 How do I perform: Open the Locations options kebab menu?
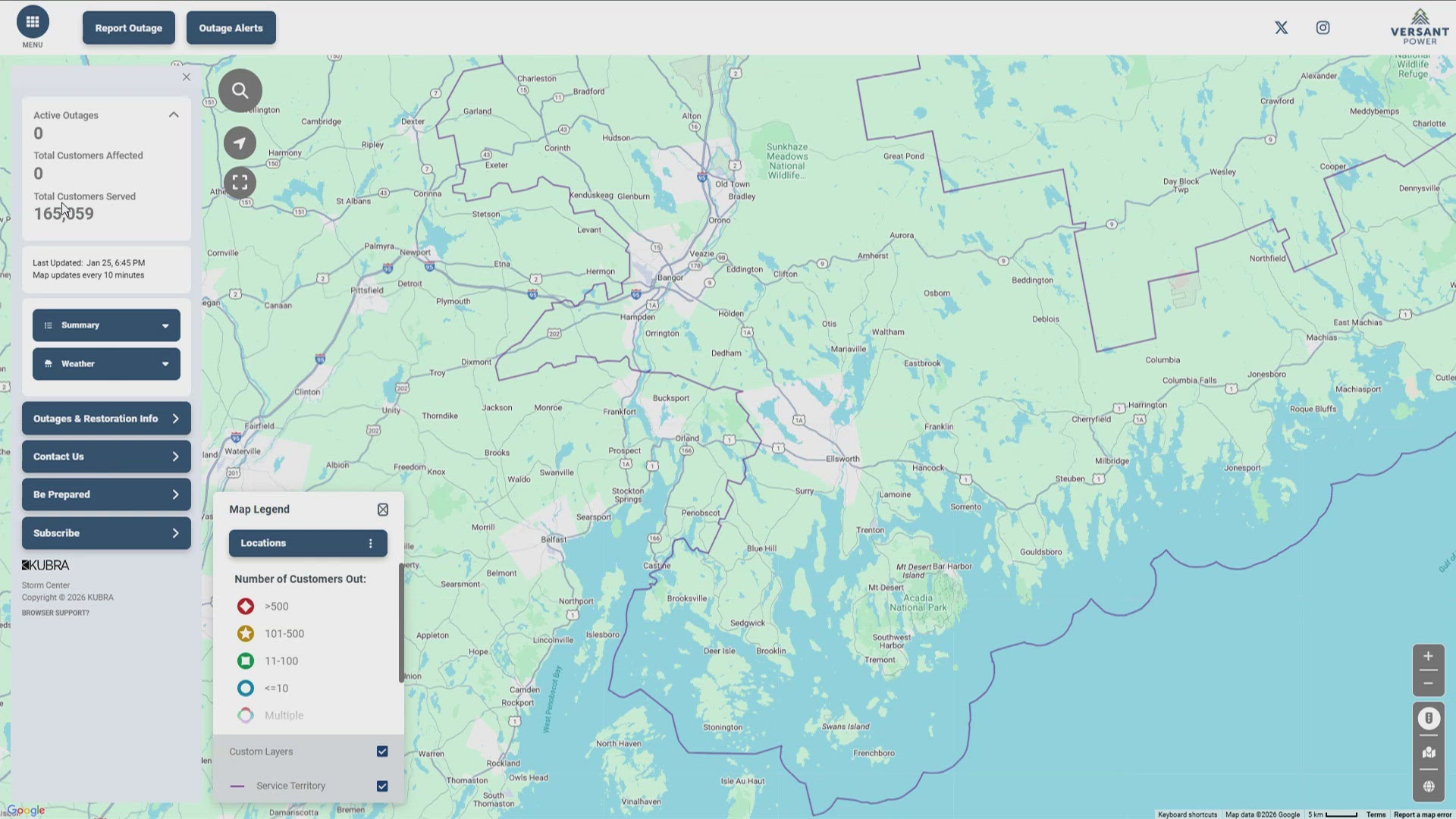370,543
